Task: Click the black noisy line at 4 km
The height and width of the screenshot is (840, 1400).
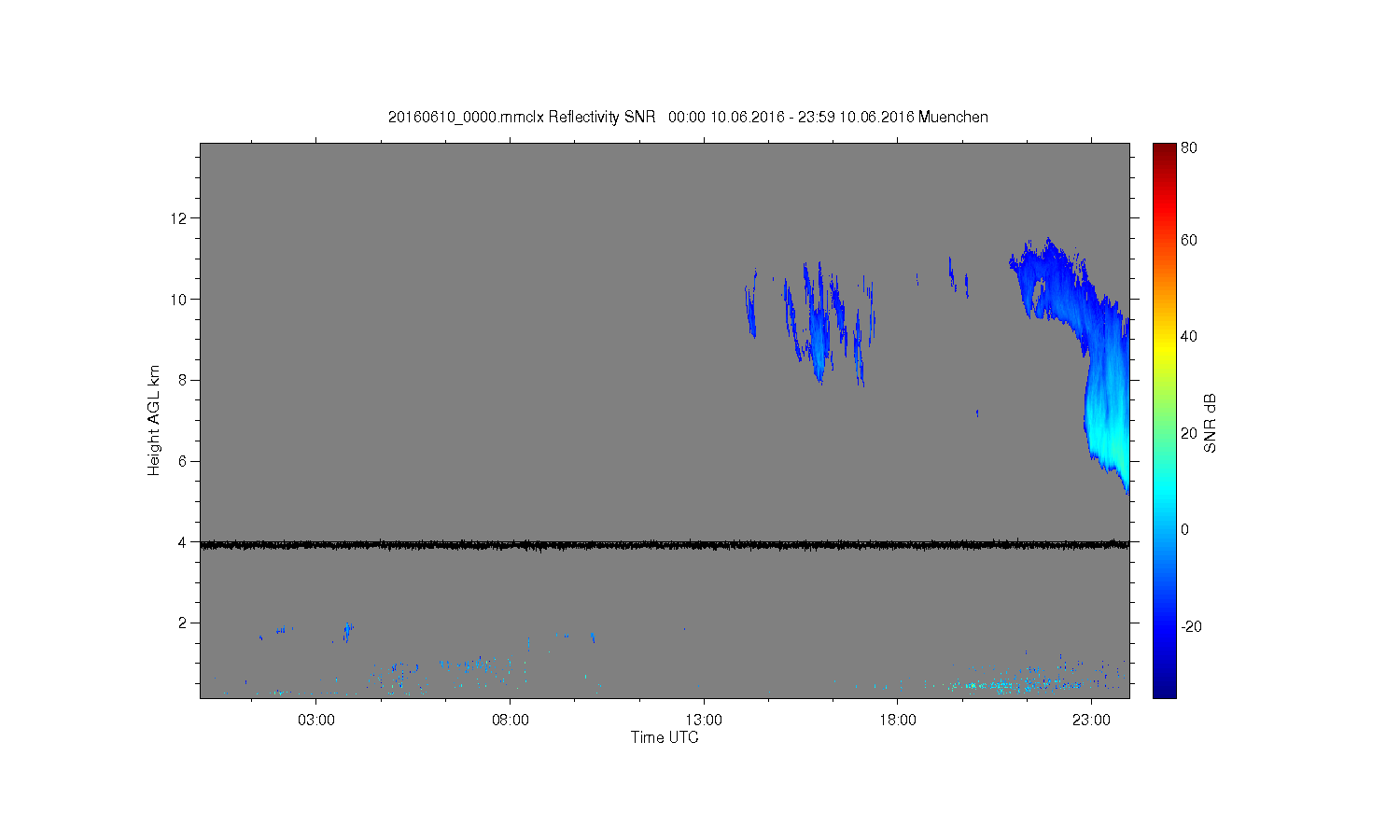Action: (665, 544)
